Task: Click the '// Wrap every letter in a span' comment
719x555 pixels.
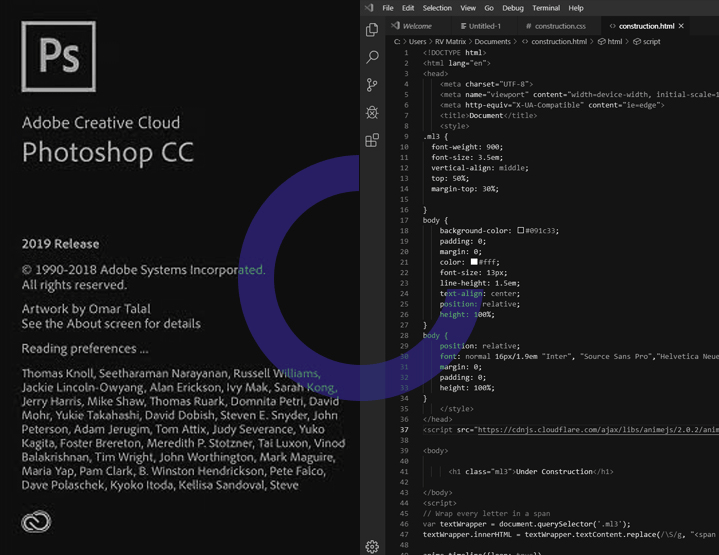Action: click(486, 513)
